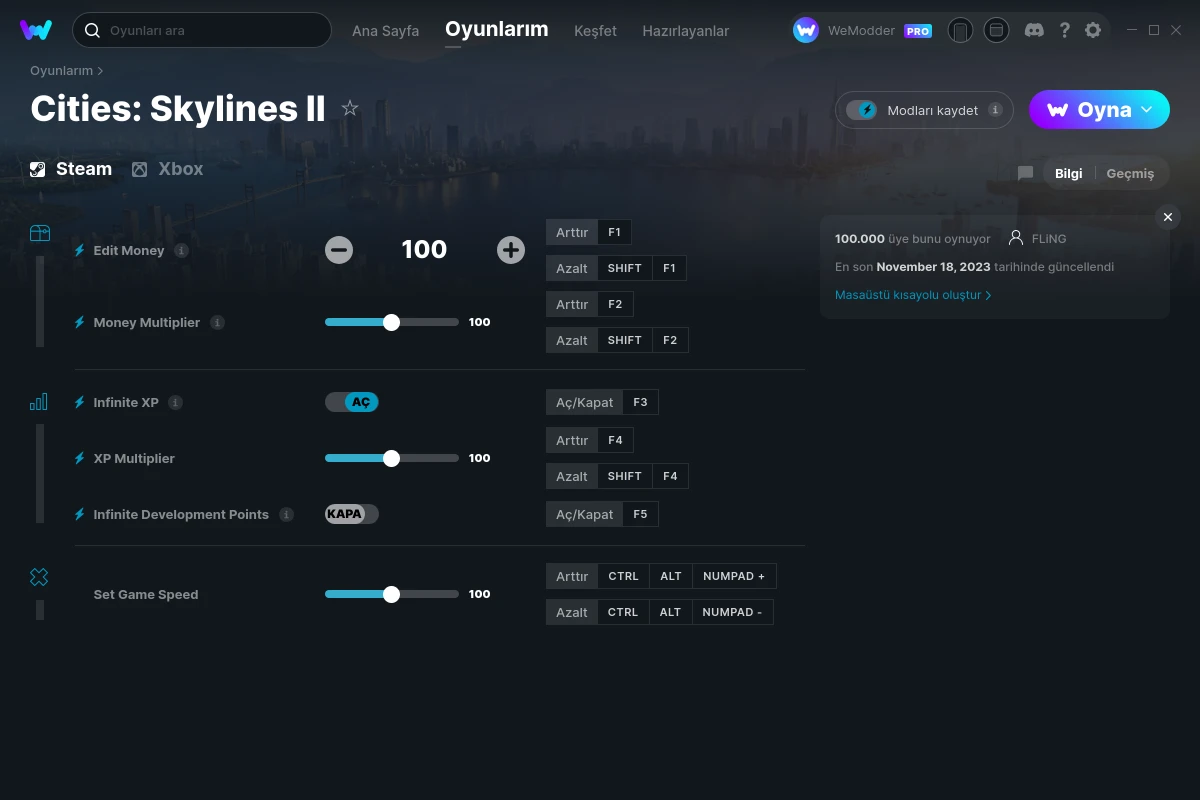Open the info icon beside Edit Money
The width and height of the screenshot is (1200, 800).
point(181,251)
